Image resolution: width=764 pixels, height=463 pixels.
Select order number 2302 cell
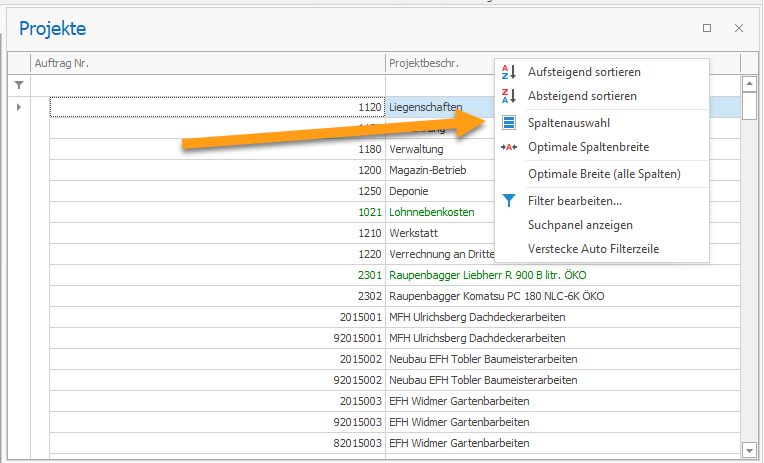point(217,296)
